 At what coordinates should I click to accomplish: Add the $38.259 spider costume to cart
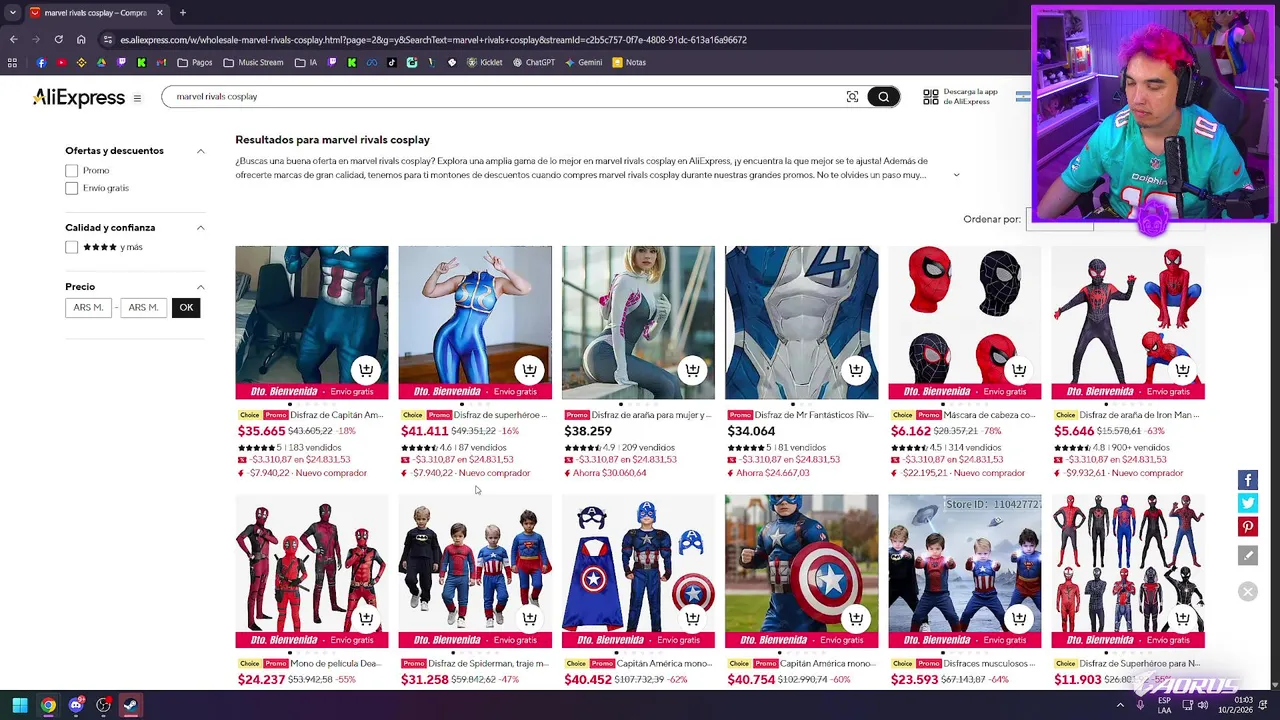point(692,370)
